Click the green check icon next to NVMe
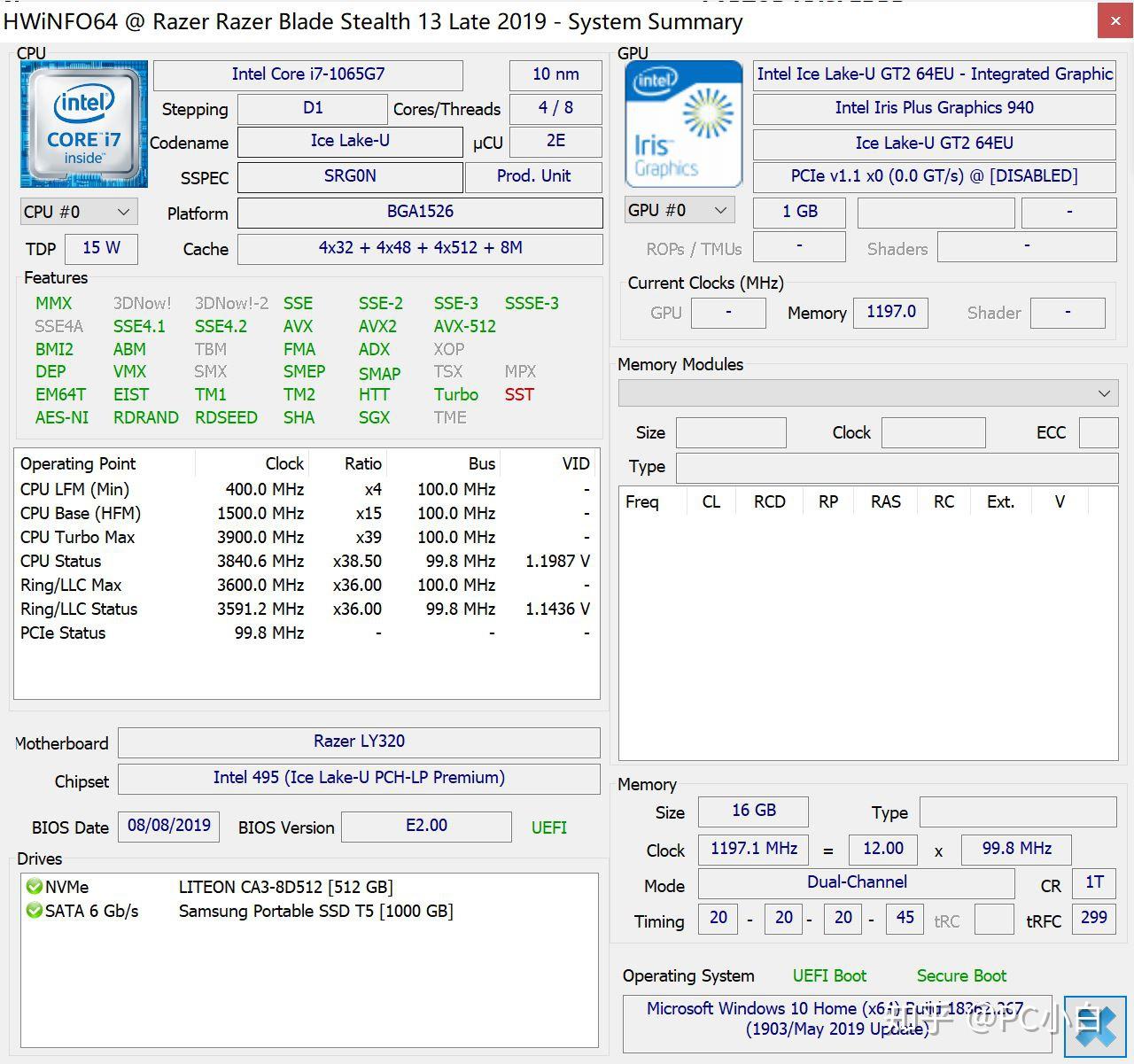 [35, 886]
